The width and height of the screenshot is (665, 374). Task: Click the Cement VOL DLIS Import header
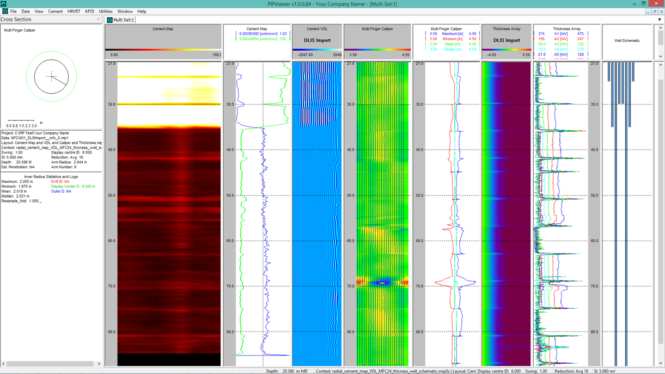coord(317,40)
